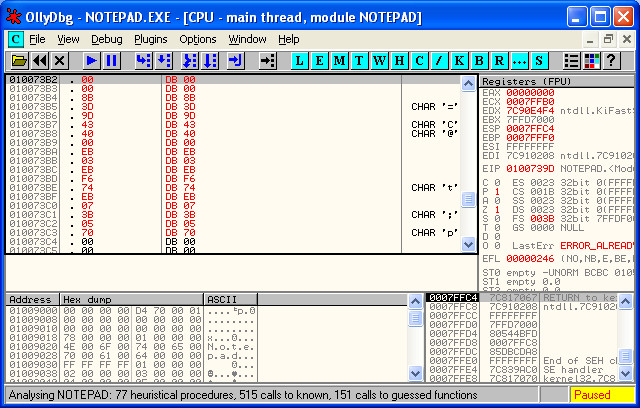Click the EIP register value 0100739D
This screenshot has width=640, height=408.
pos(530,169)
